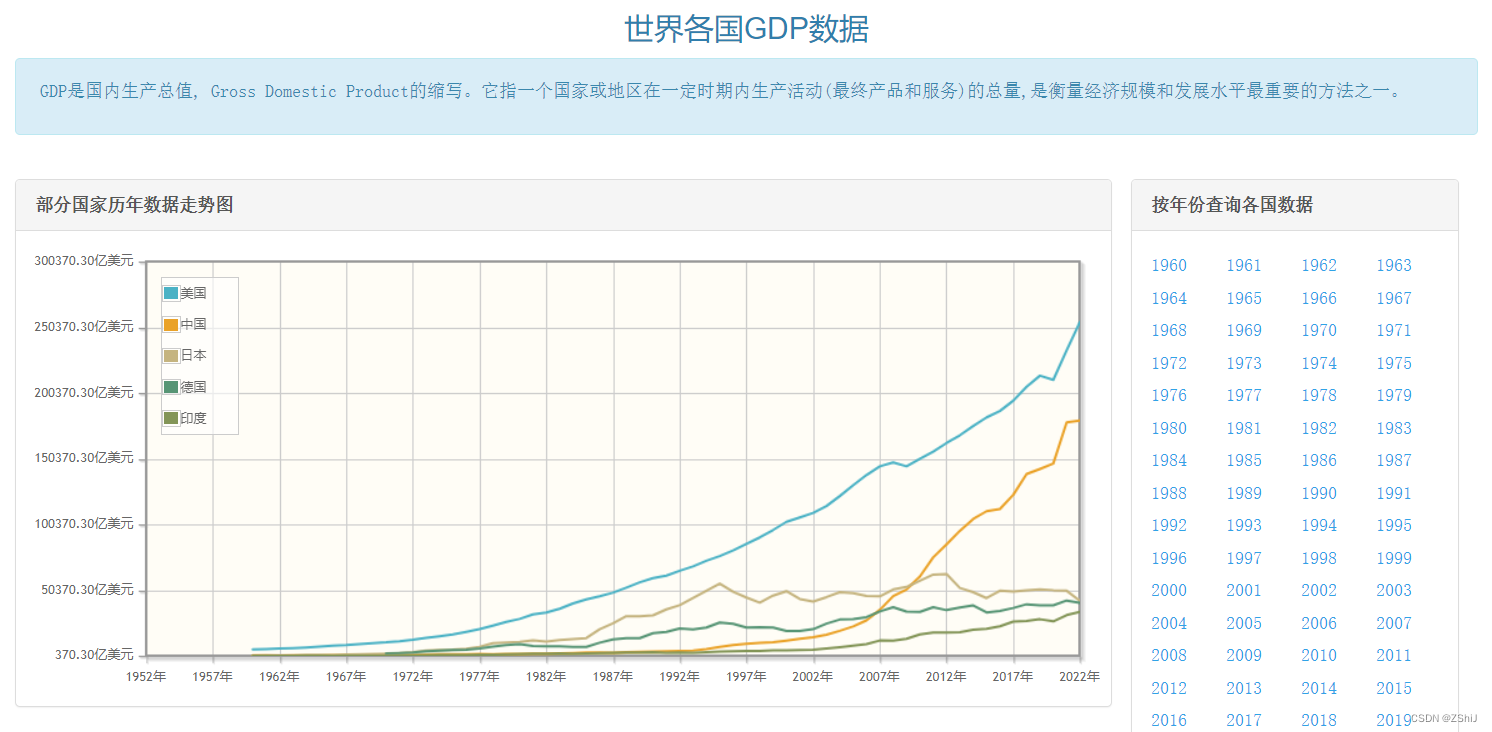The image size is (1492, 732).
Task: View countries' GDP for 2001
Action: point(1244,590)
